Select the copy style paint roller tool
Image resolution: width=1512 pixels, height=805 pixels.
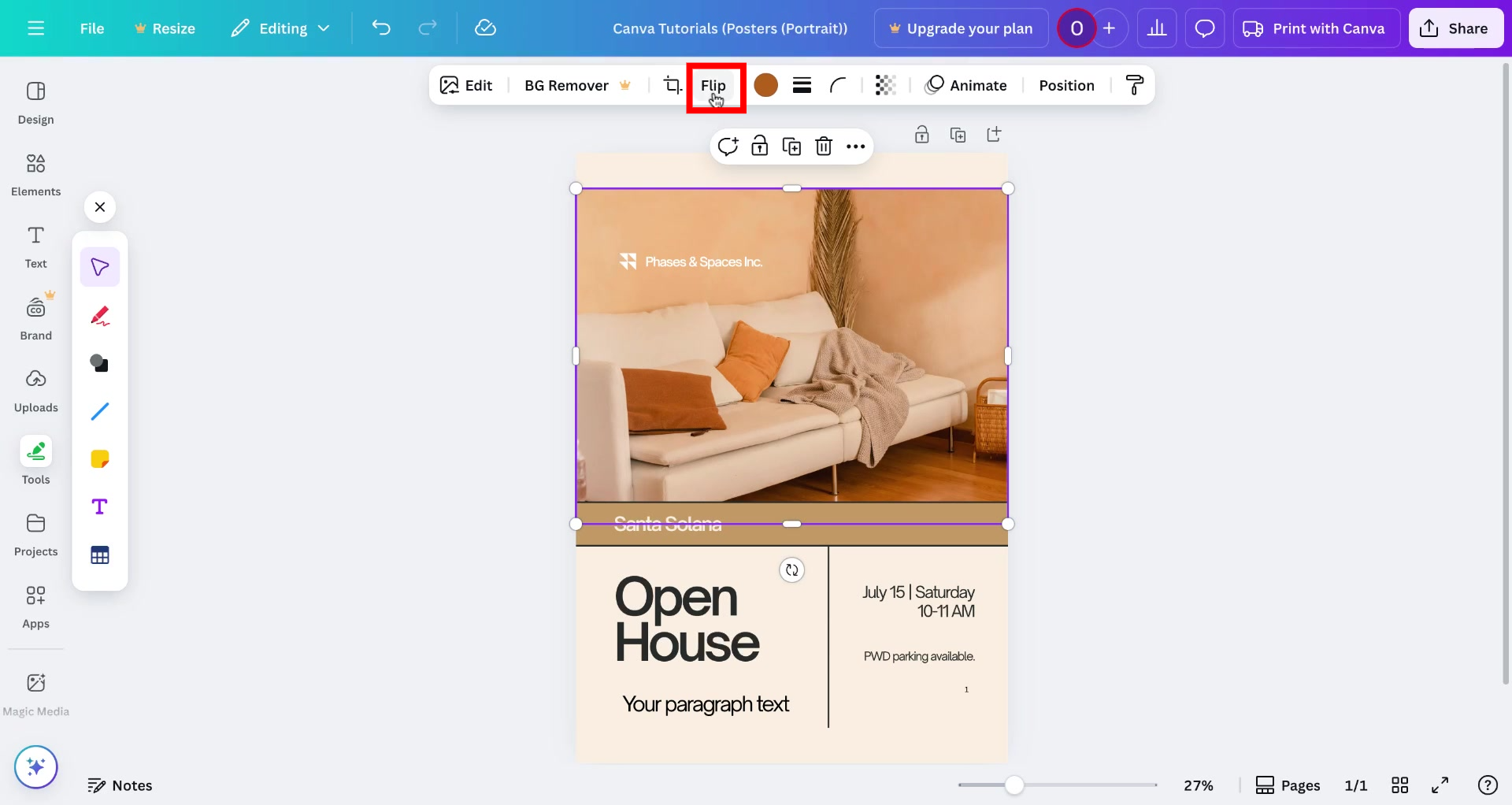click(1134, 85)
